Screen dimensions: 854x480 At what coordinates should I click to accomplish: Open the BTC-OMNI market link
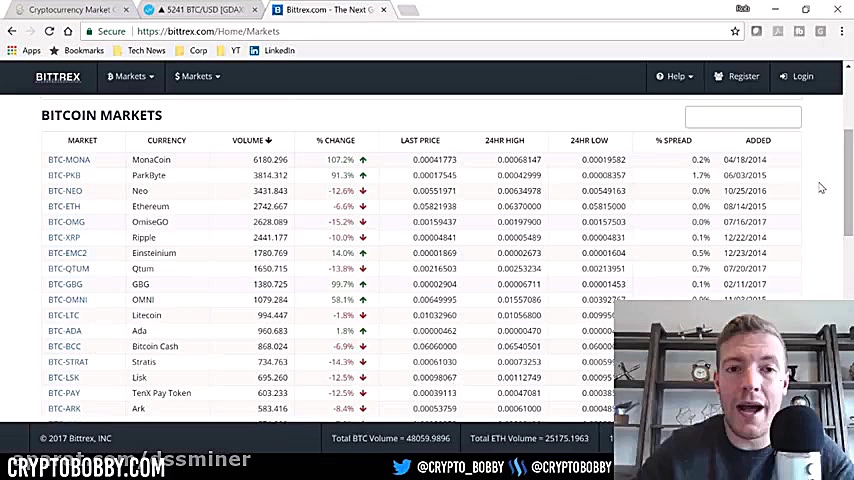(68, 300)
